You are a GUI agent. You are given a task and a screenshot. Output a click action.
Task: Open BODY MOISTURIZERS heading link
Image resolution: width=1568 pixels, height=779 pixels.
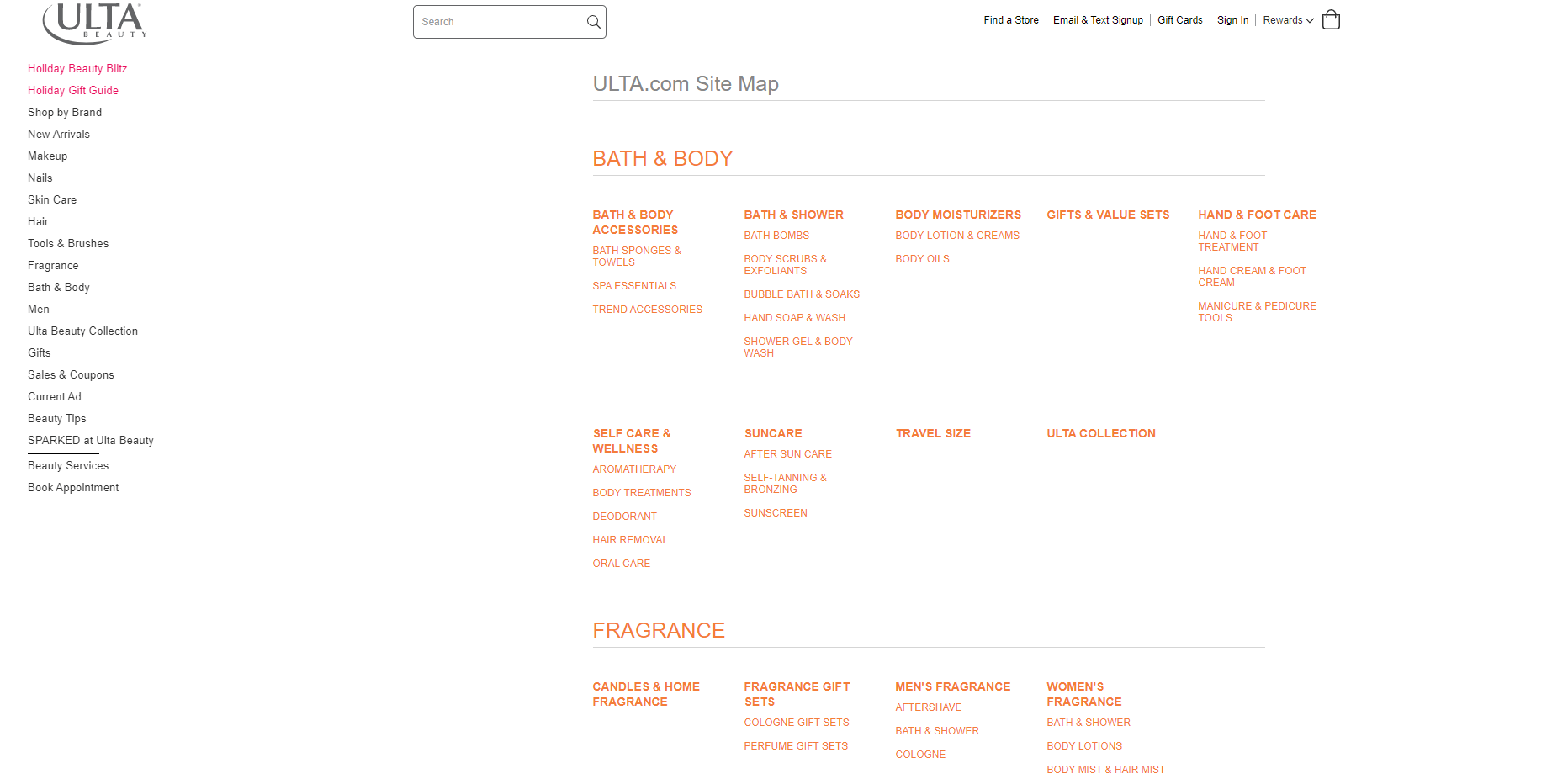(958, 215)
